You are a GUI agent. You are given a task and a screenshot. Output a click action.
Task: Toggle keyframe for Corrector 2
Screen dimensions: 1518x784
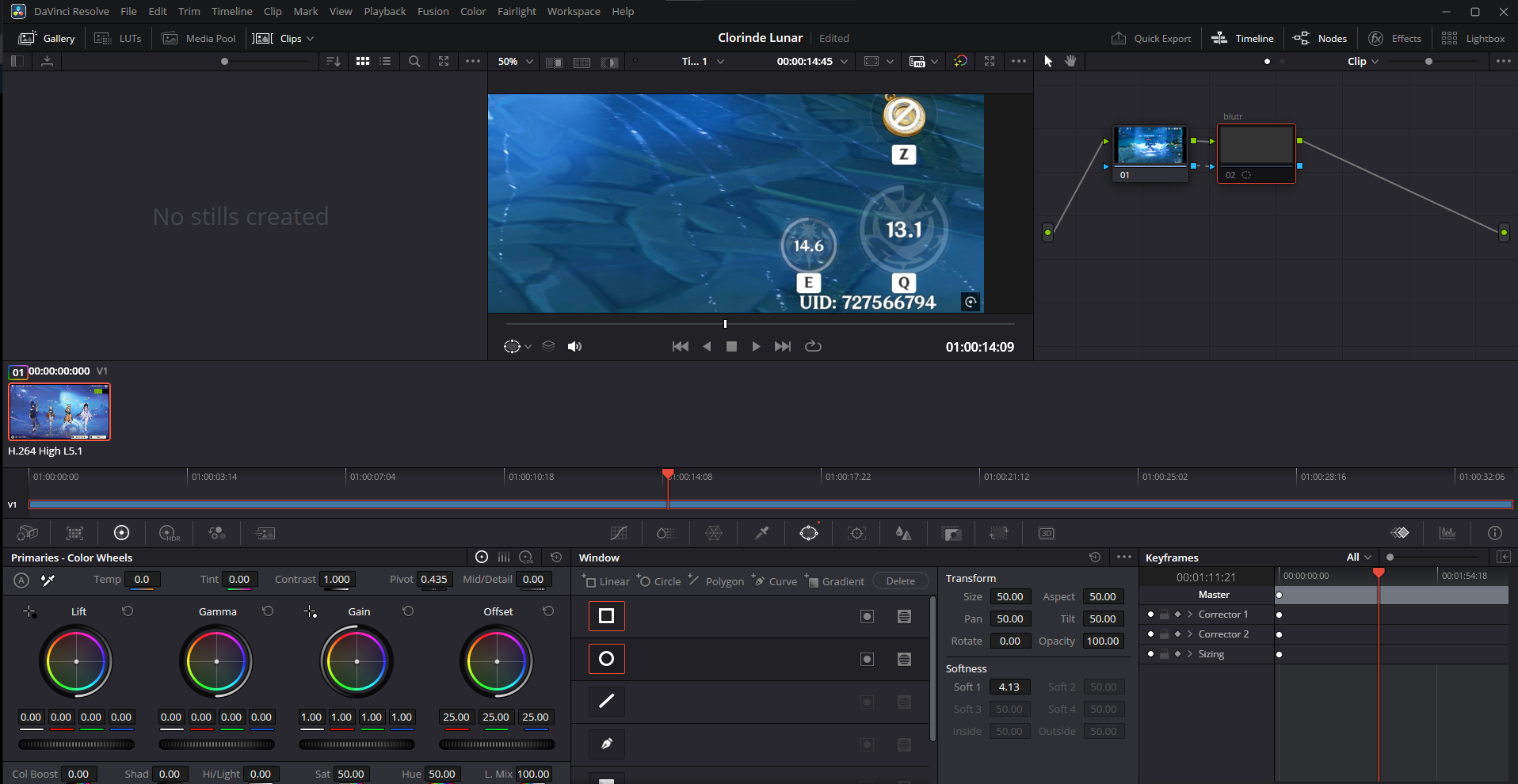(x=1177, y=634)
